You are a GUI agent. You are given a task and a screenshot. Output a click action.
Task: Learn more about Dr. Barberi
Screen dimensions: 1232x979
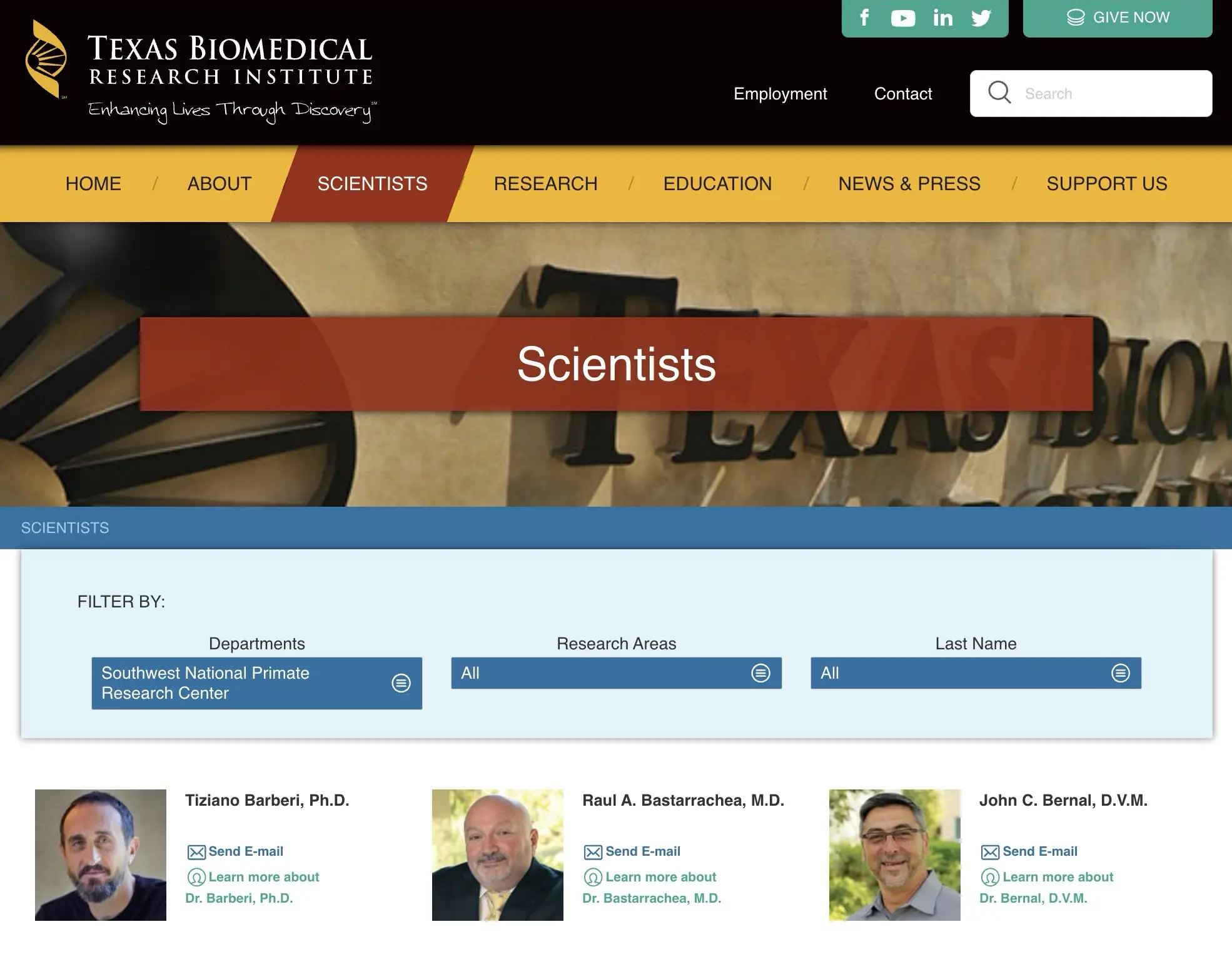[253, 887]
